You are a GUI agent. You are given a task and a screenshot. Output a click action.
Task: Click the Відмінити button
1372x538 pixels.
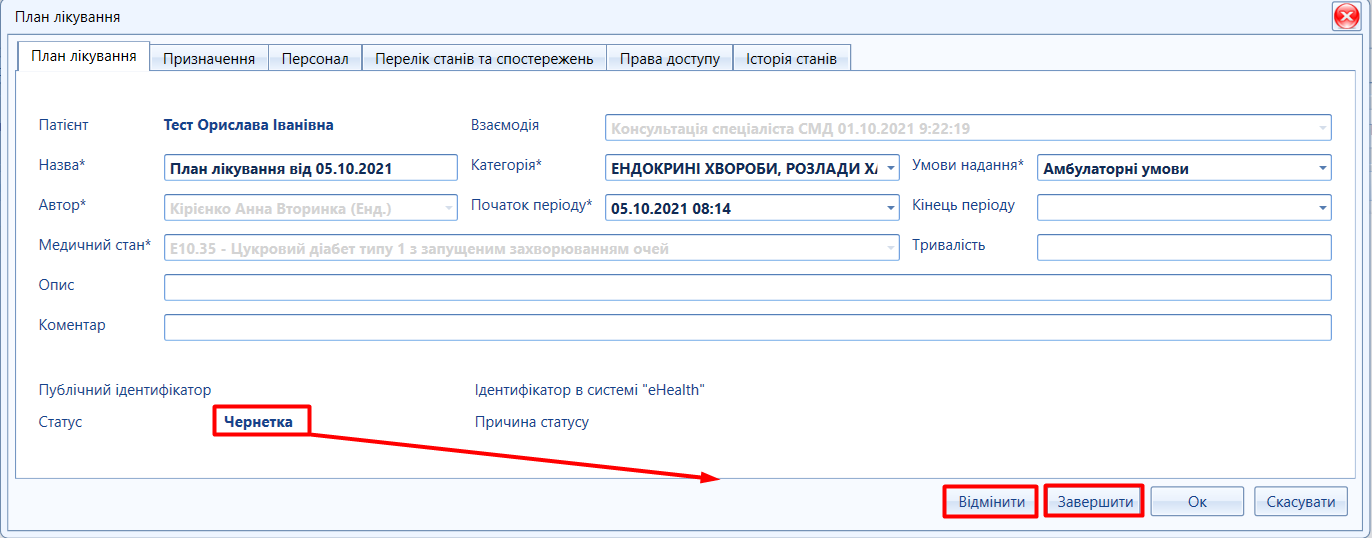point(991,501)
